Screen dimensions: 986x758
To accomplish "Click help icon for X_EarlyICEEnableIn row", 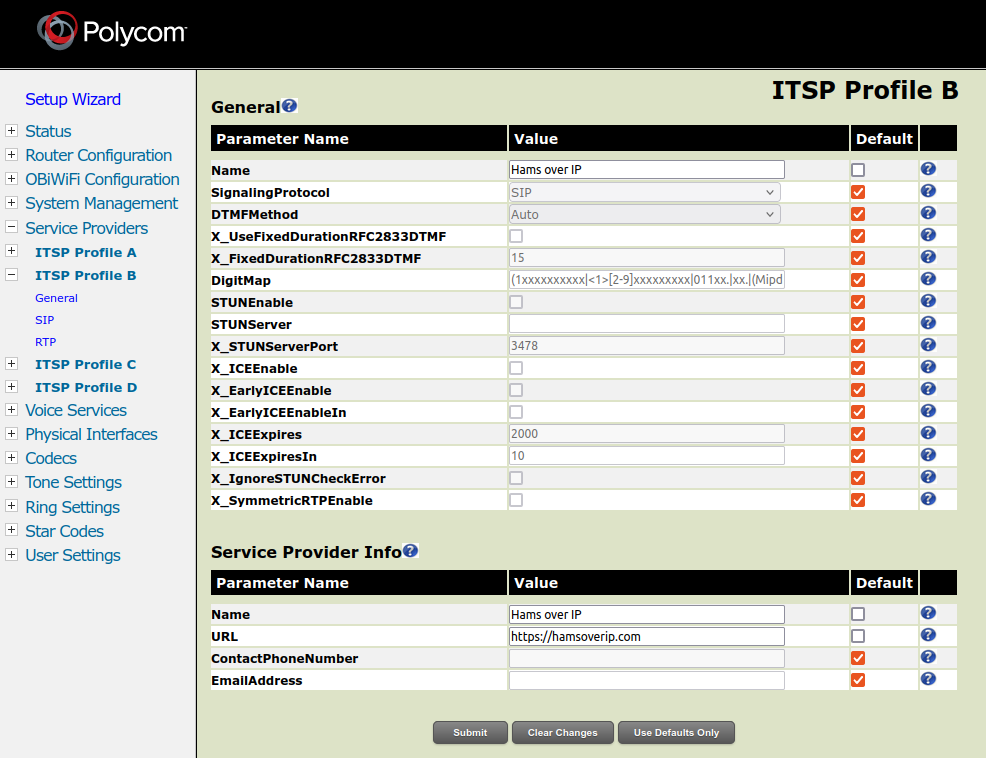I will 928,411.
